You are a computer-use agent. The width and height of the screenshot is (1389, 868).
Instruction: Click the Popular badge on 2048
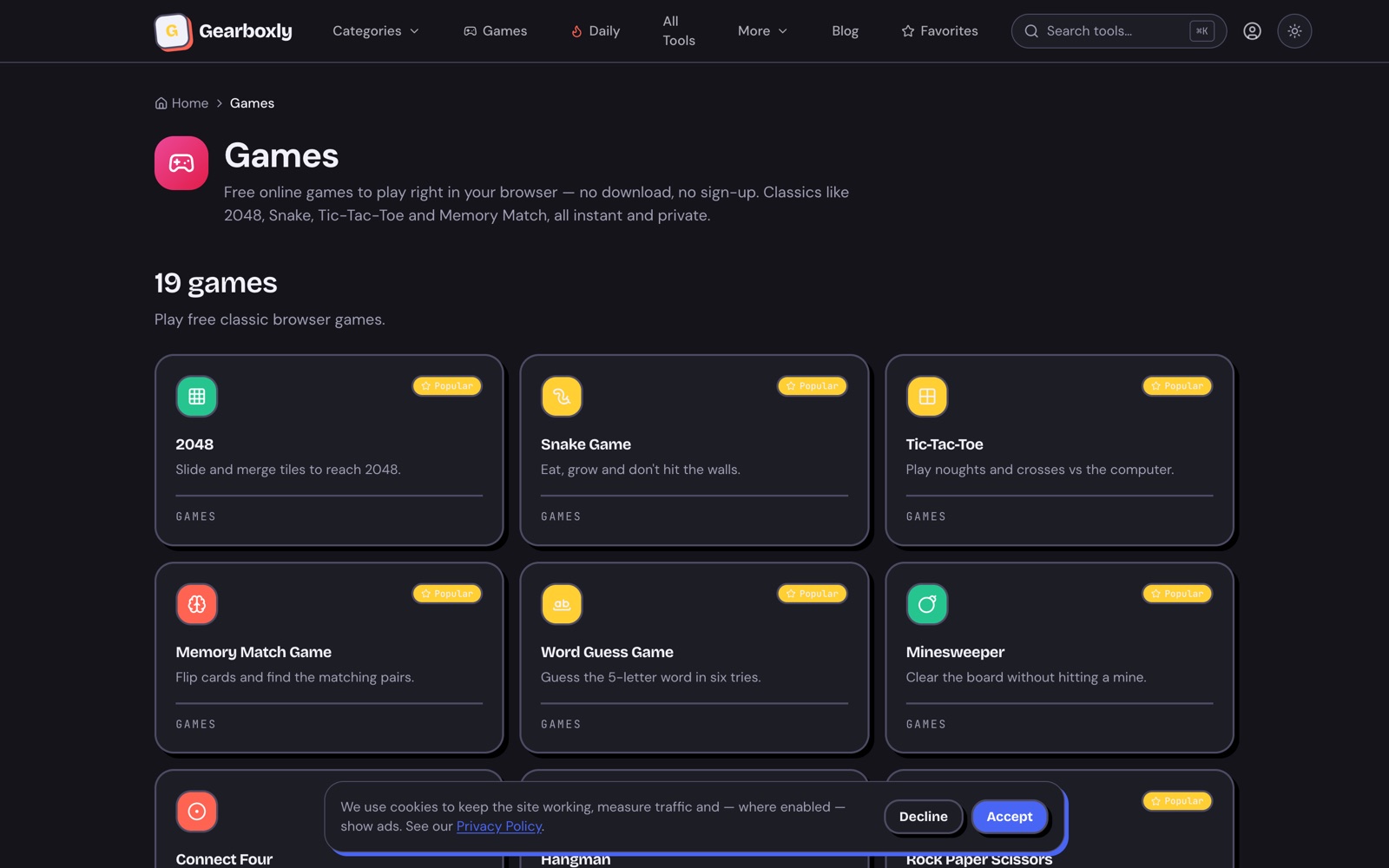click(x=447, y=386)
